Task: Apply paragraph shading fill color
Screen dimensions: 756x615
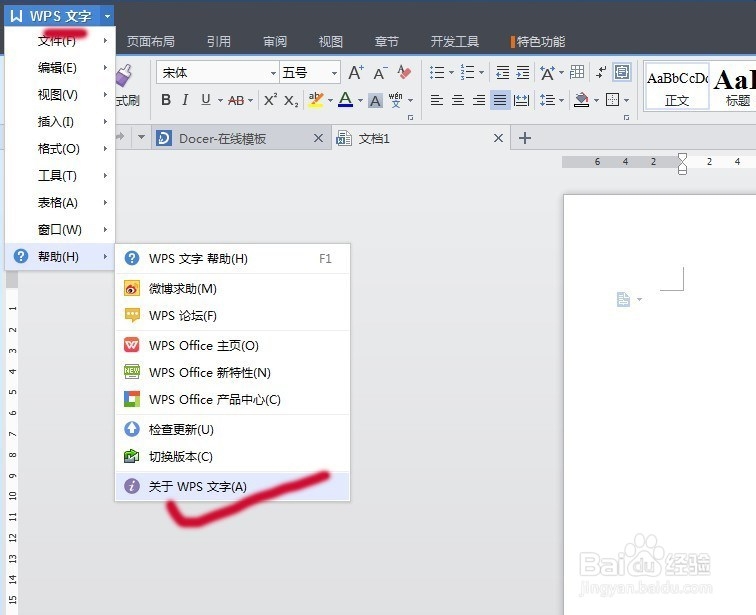Action: click(581, 100)
